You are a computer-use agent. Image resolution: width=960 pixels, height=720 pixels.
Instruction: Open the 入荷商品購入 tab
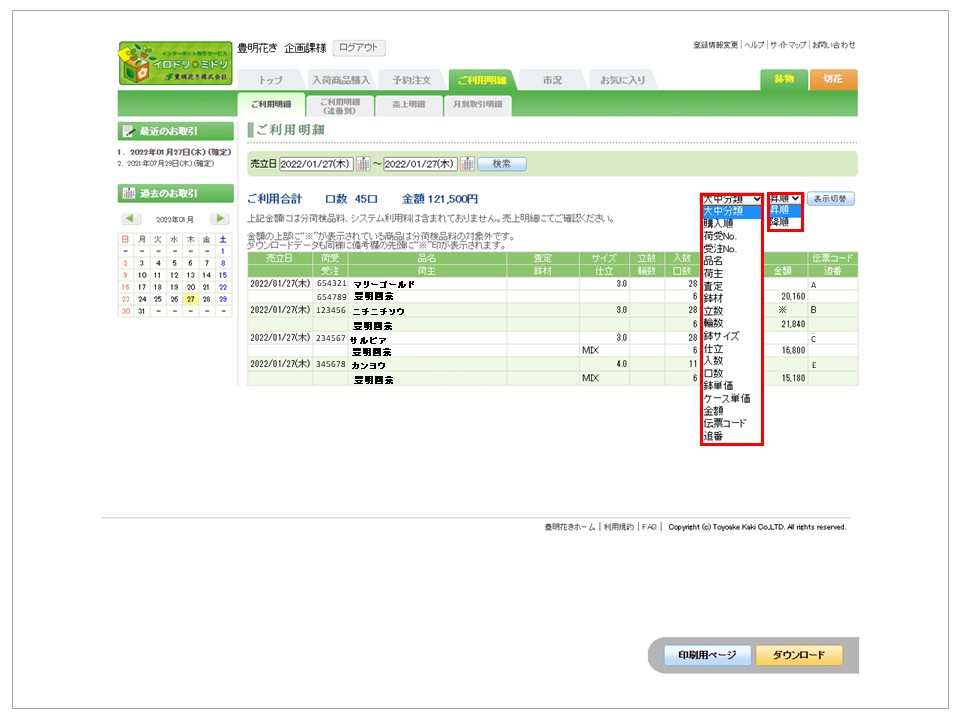coord(340,80)
